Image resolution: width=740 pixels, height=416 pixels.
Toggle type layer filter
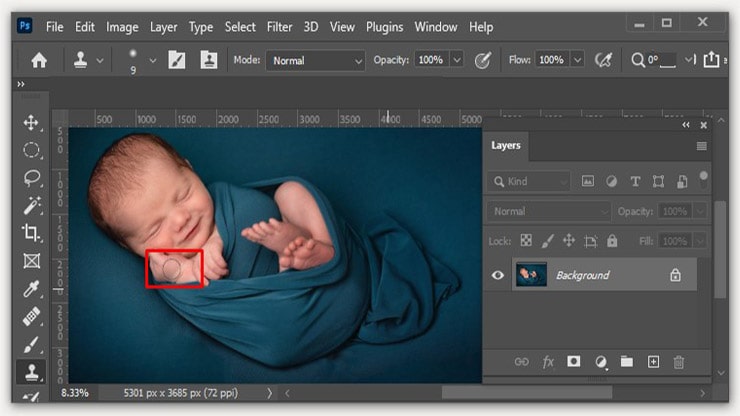tap(635, 181)
